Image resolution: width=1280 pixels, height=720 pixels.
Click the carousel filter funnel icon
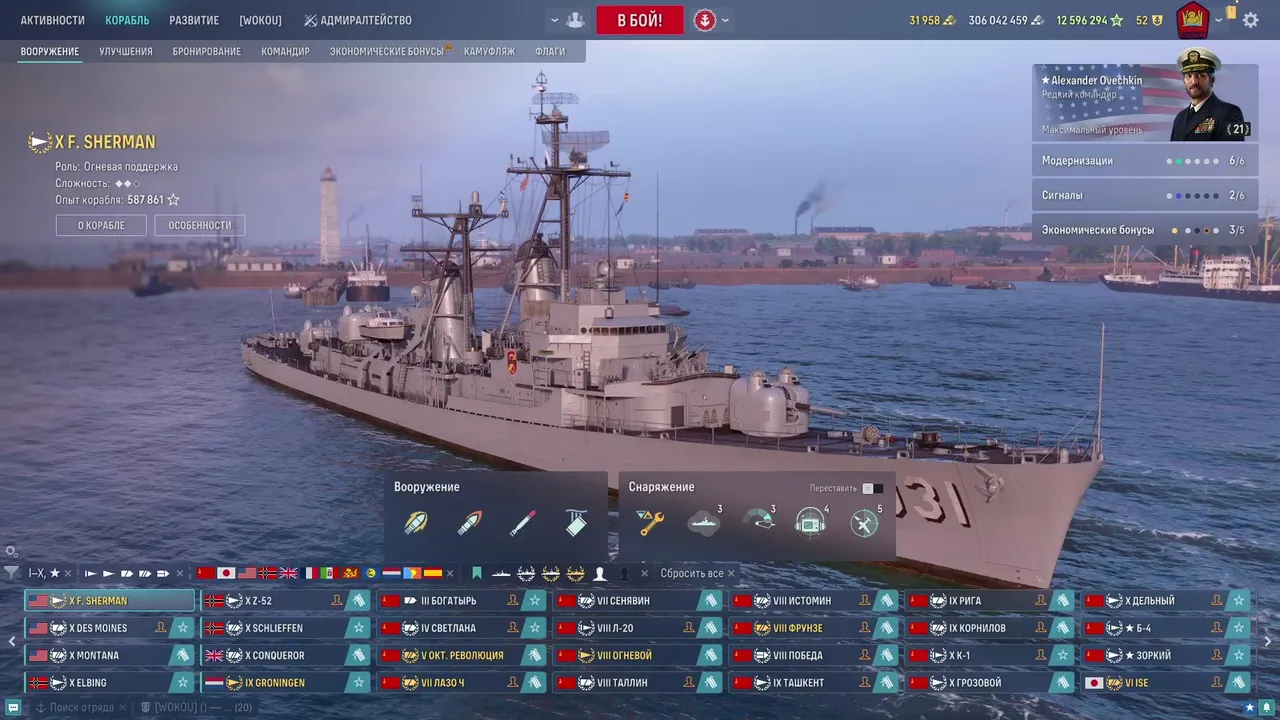(11, 573)
